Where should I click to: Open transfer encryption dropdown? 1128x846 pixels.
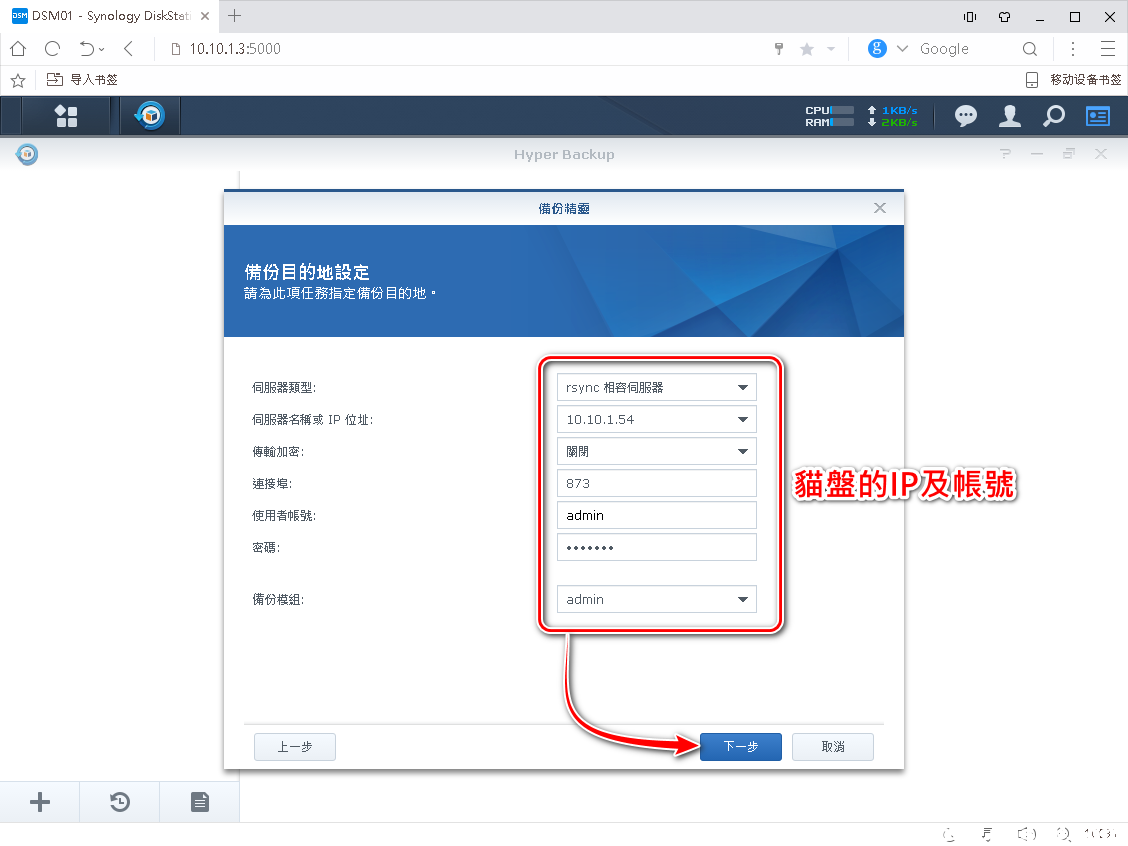click(742, 452)
